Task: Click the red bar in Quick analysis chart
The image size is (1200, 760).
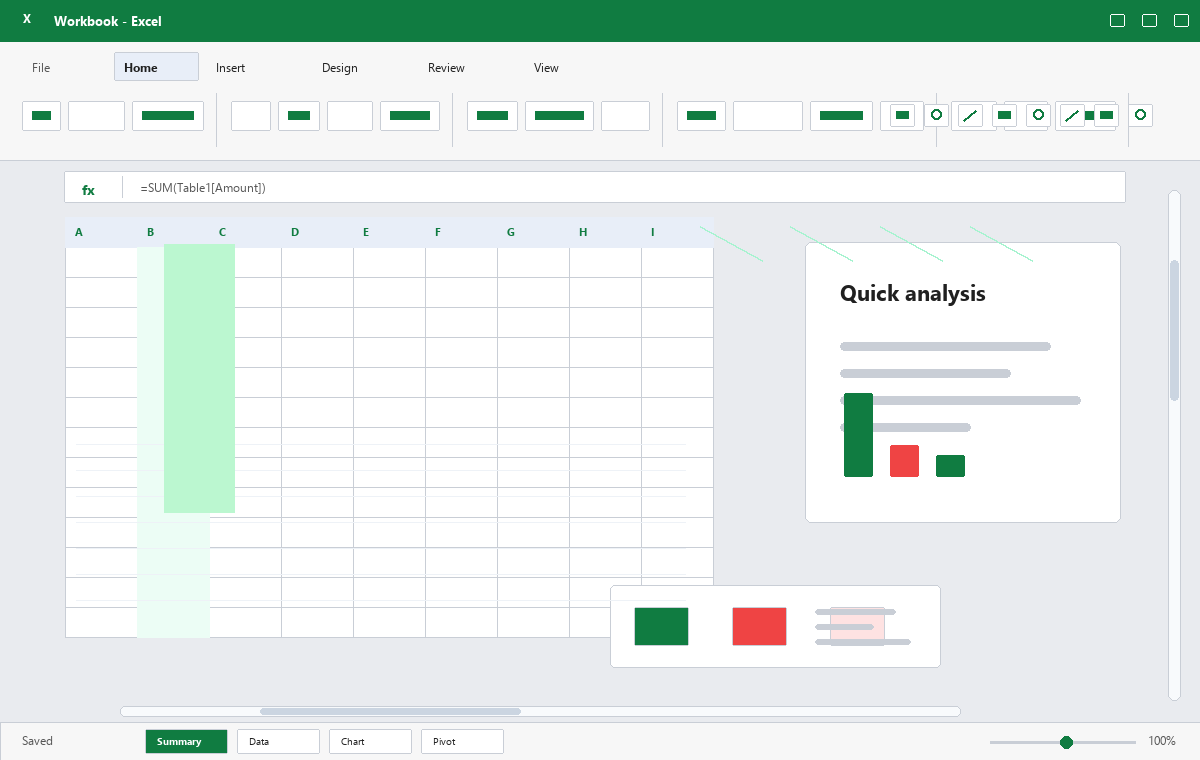Action: 904,461
